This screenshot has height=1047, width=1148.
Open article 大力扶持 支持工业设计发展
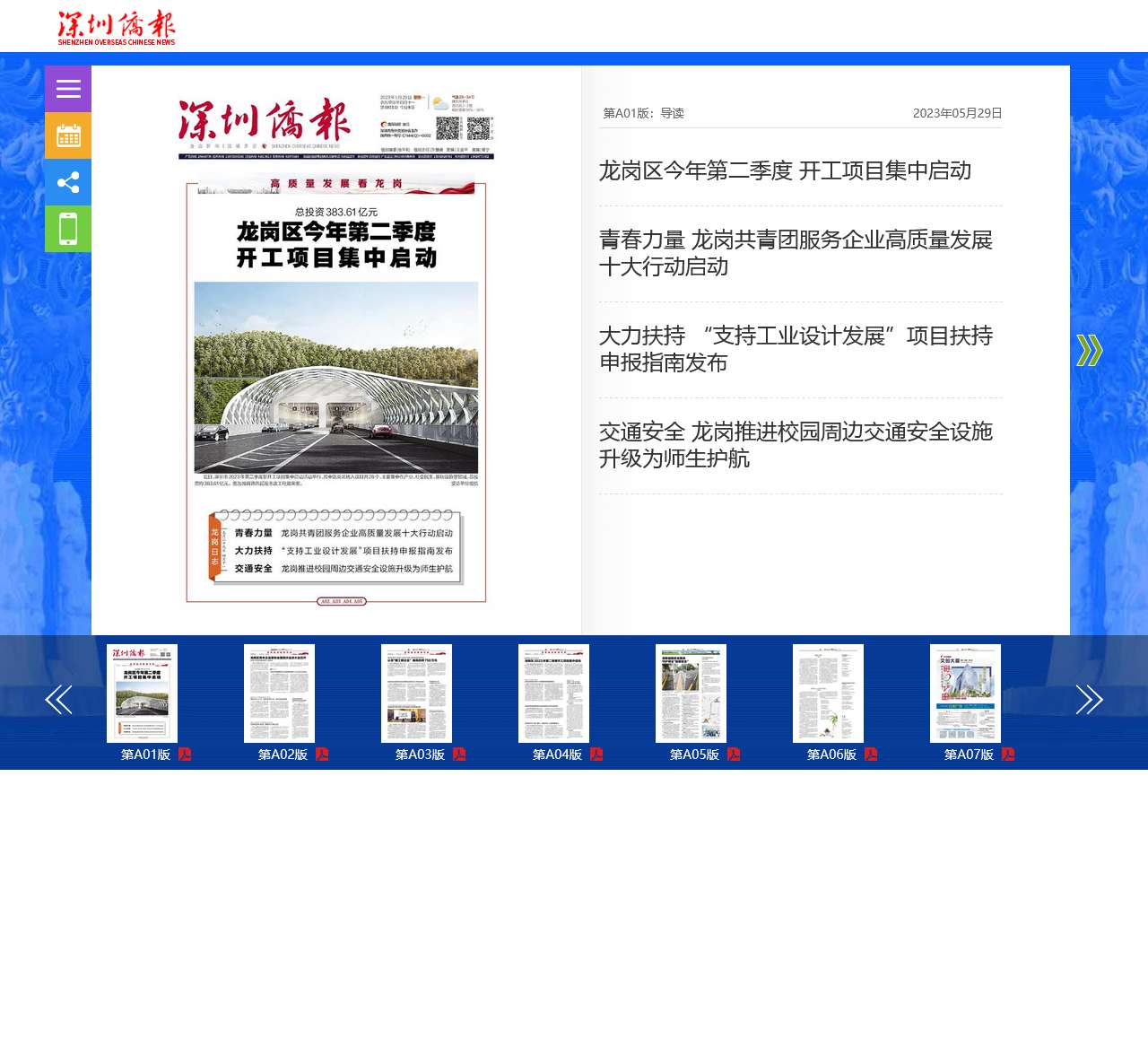pos(796,349)
